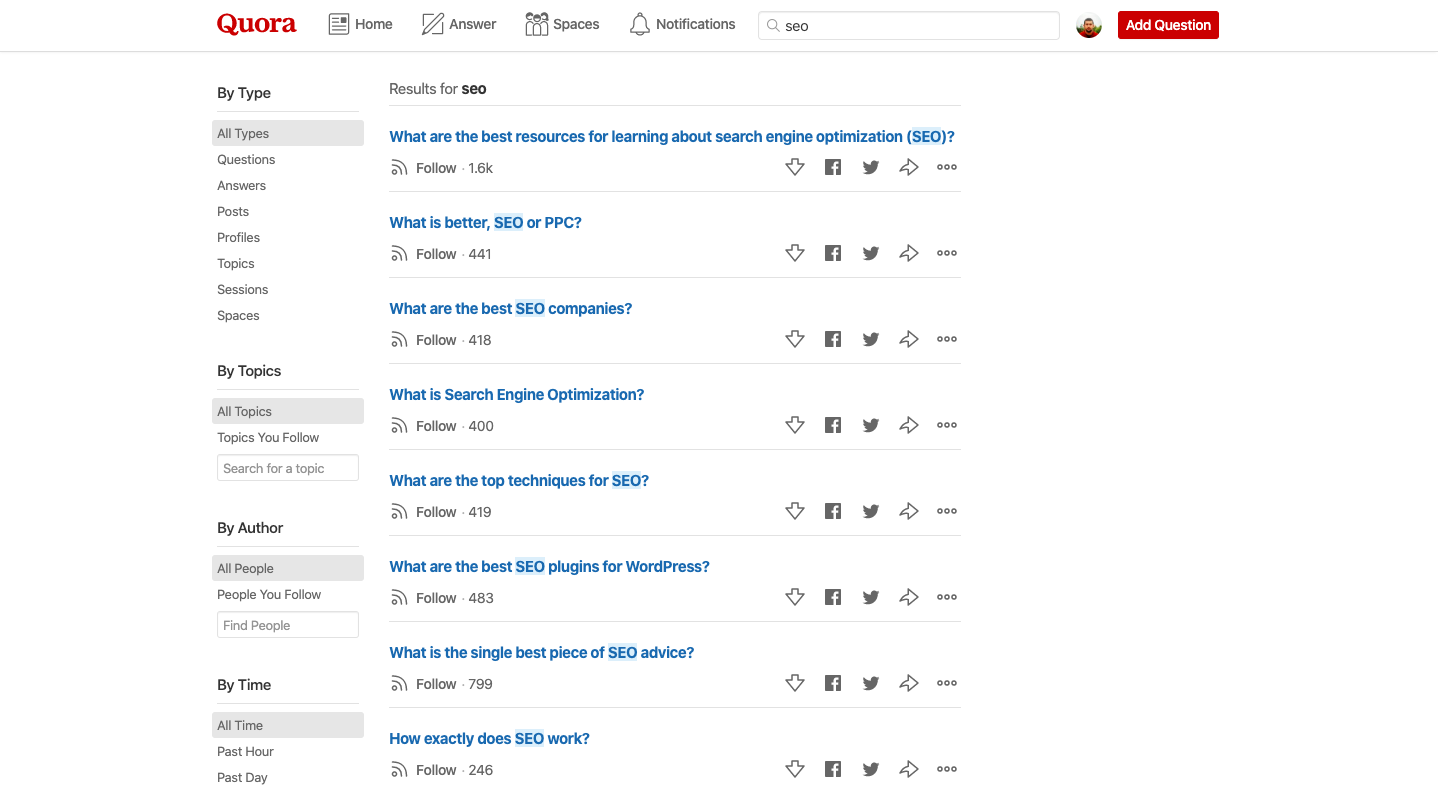1438x788 pixels.
Task: Open more options for 'best SEO plugins for WordPress'
Action: coord(947,597)
